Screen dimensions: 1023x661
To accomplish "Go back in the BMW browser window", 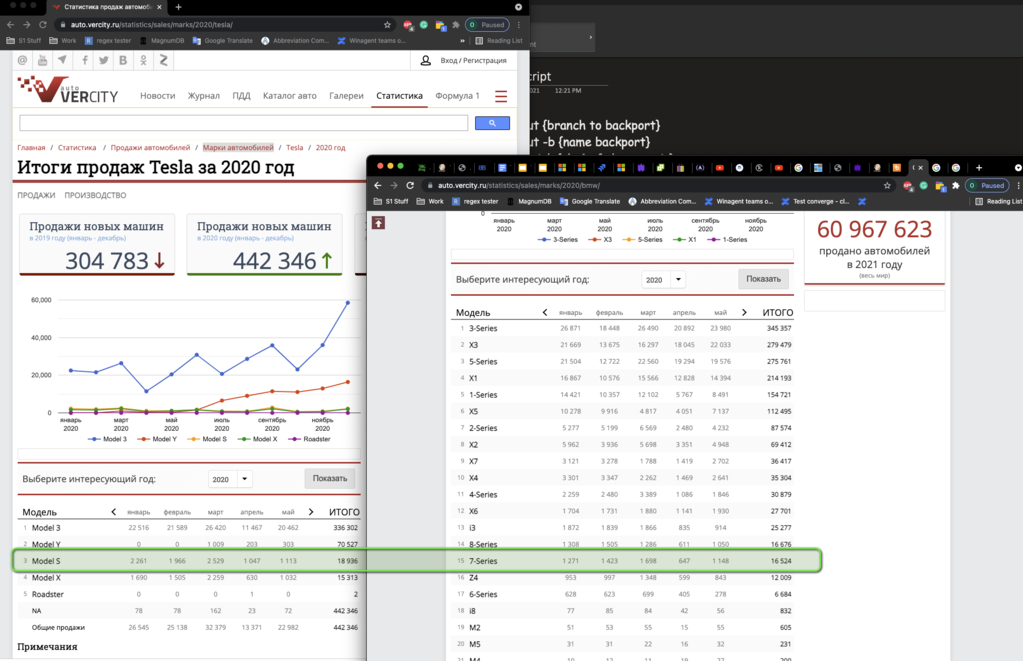I will click(378, 185).
